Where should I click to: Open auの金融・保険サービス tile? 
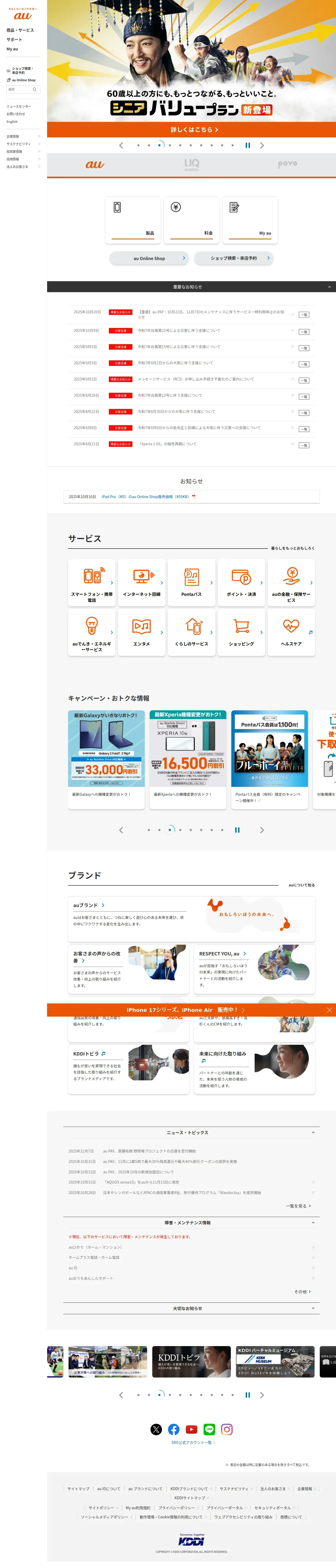coord(292,583)
